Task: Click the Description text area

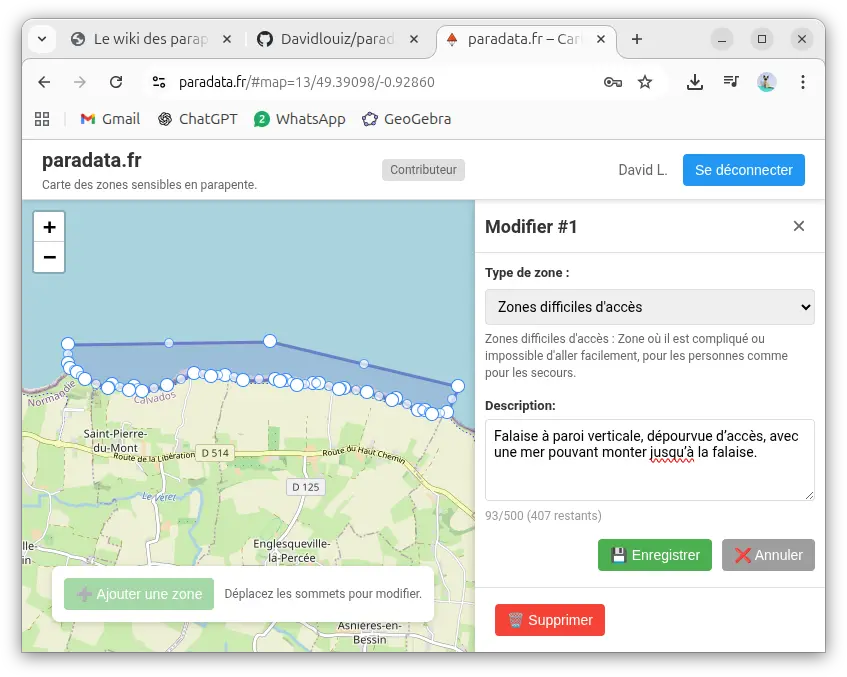Action: point(649,460)
